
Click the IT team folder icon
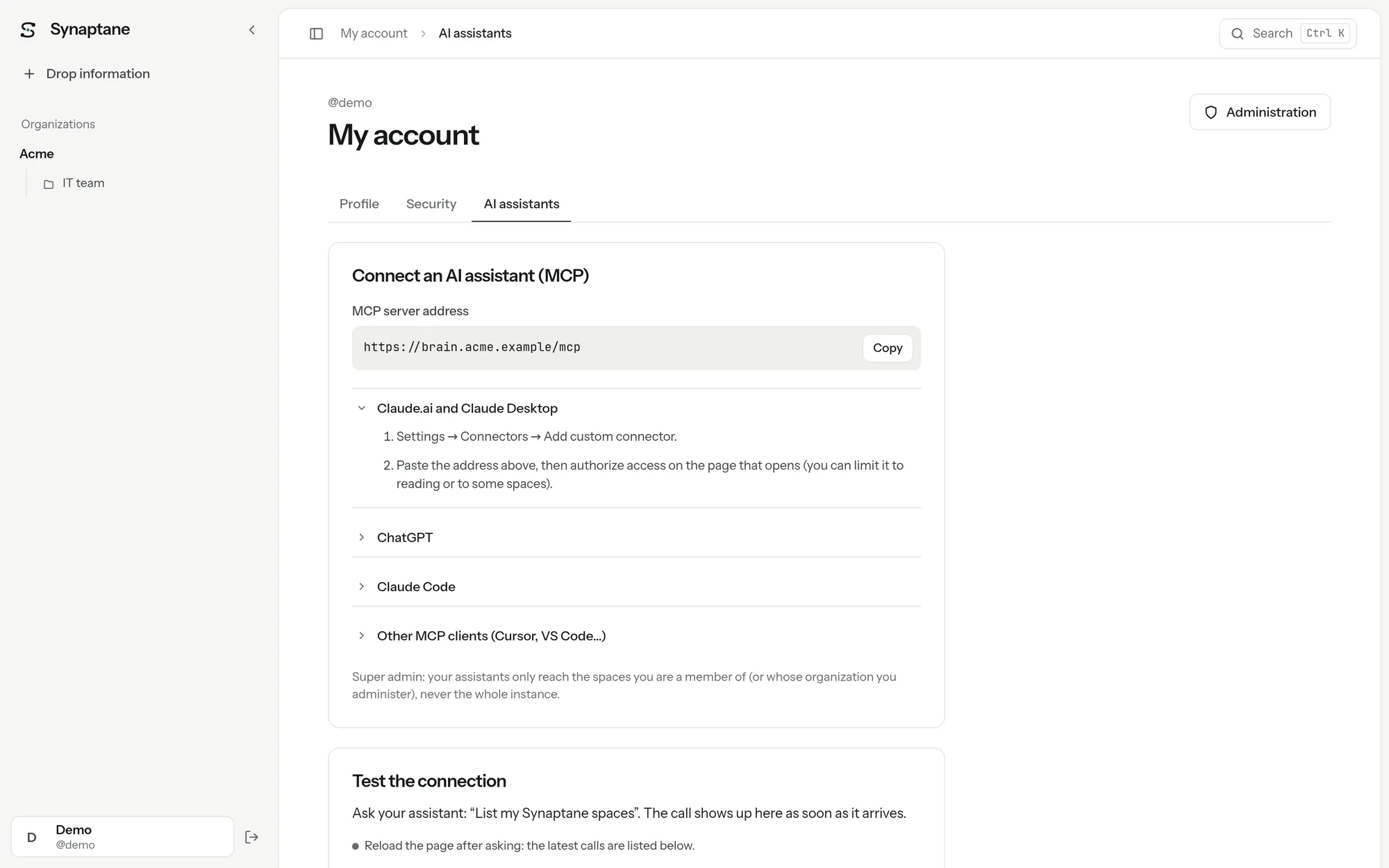coord(49,184)
